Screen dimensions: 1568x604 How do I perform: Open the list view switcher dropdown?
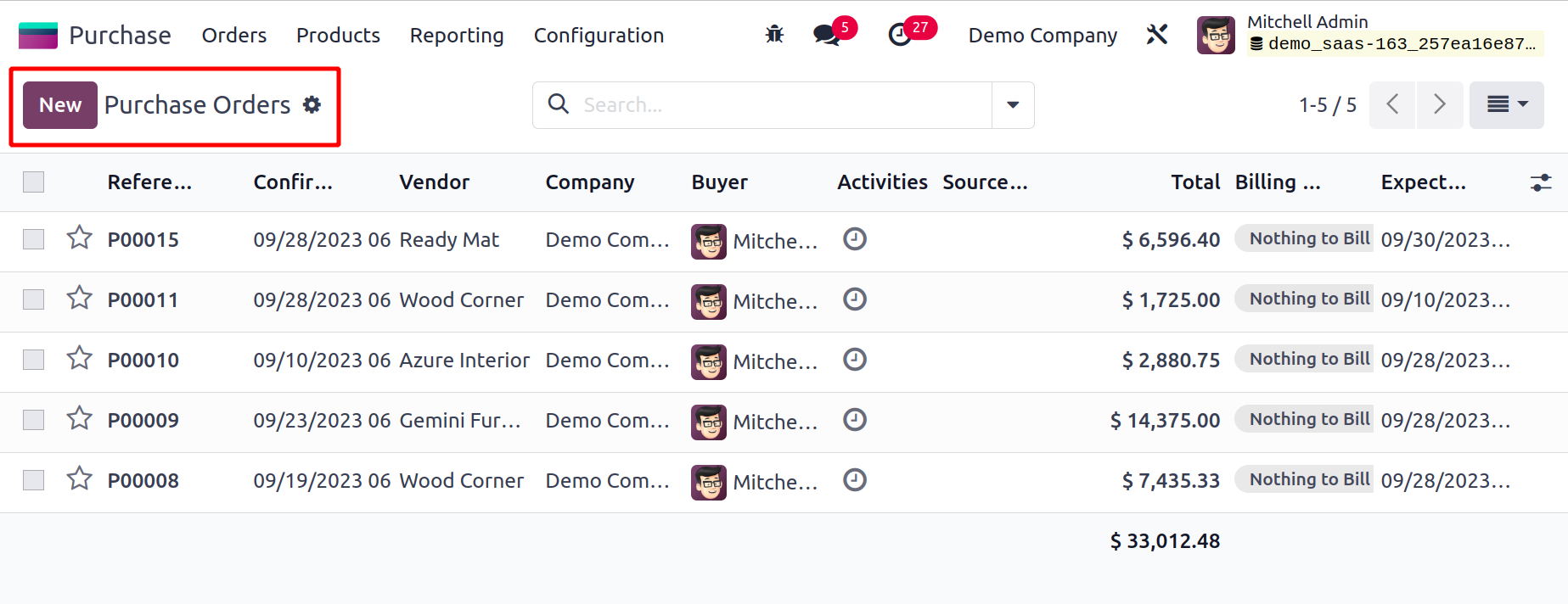(x=1506, y=104)
